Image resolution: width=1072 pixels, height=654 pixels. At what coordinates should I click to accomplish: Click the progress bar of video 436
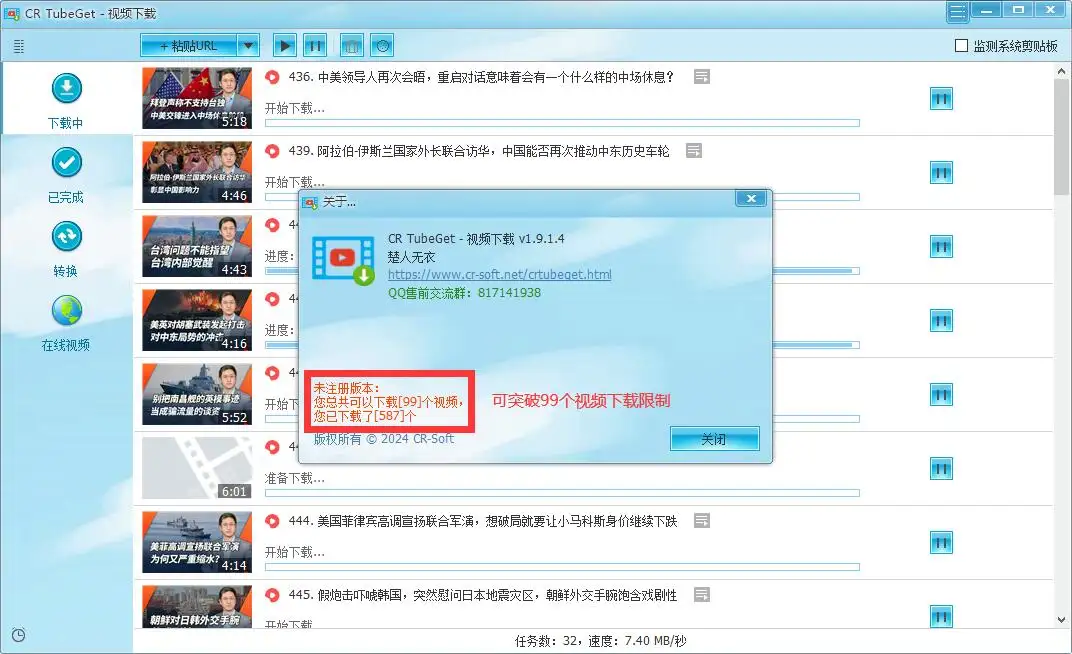coord(562,124)
